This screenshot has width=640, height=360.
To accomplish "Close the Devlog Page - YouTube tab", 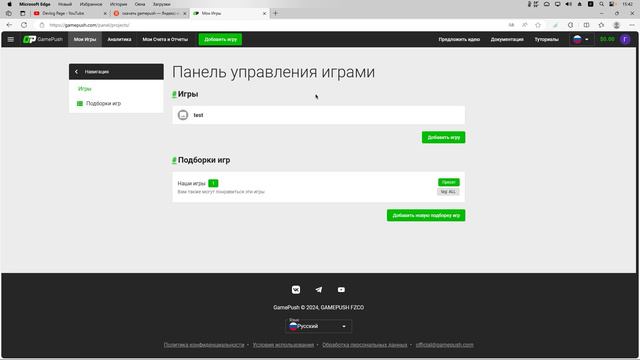I will coord(105,13).
